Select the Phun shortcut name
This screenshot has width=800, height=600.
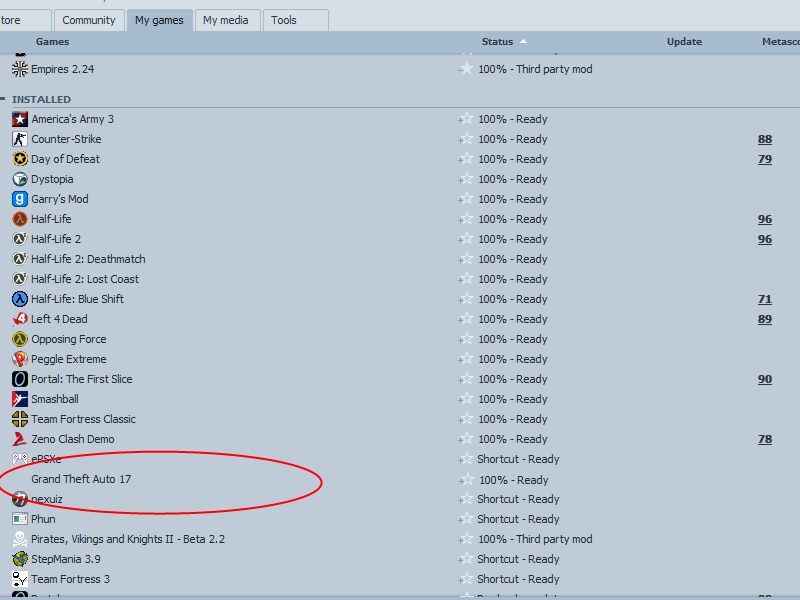[43, 519]
